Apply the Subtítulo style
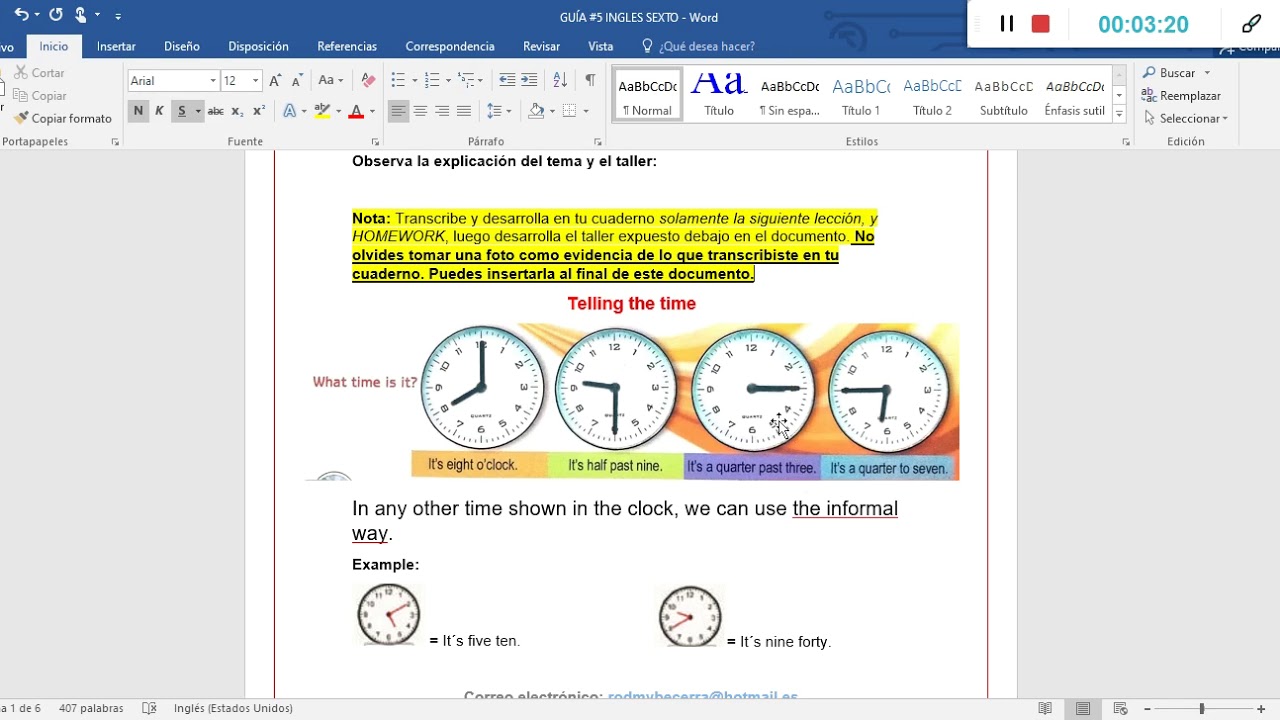The width and height of the screenshot is (1280, 720). [x=1004, y=96]
